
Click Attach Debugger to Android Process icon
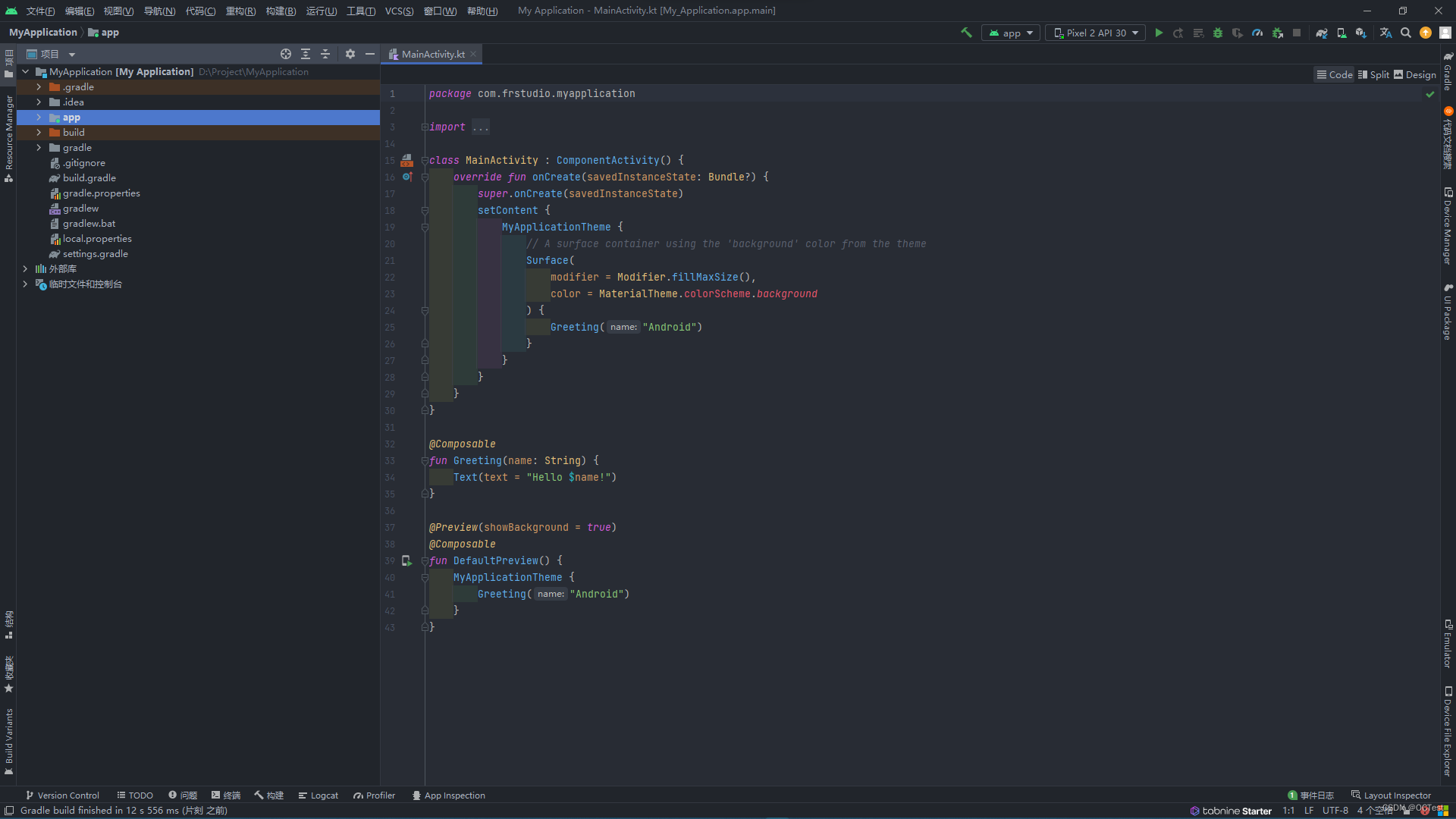(1278, 33)
